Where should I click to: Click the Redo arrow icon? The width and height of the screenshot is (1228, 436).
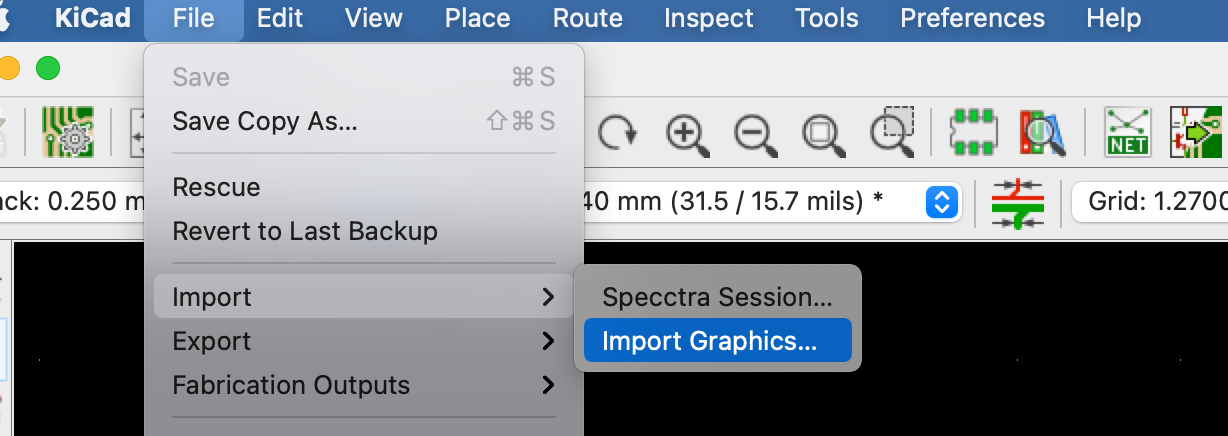618,132
